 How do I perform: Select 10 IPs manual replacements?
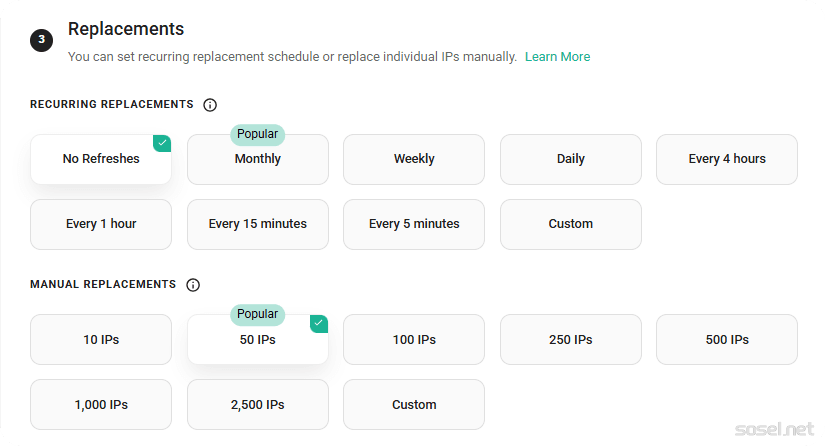pos(101,340)
